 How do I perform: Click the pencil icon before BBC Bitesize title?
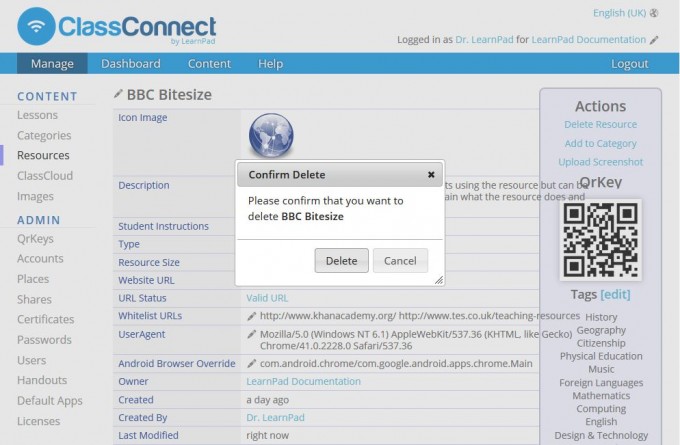click(x=118, y=94)
